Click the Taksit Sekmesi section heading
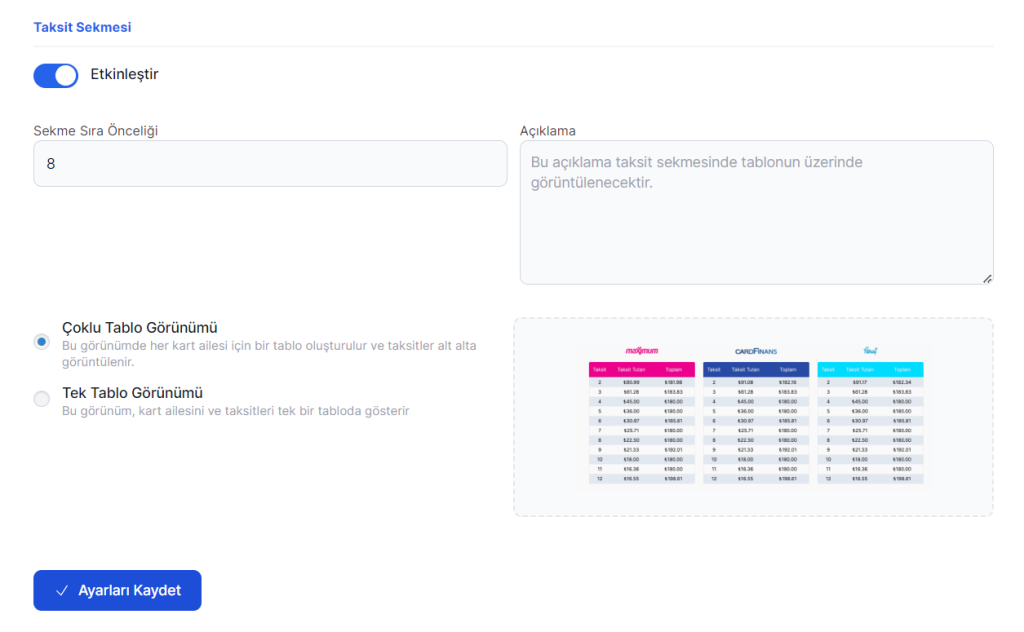The image size is (1024, 632). tap(82, 27)
